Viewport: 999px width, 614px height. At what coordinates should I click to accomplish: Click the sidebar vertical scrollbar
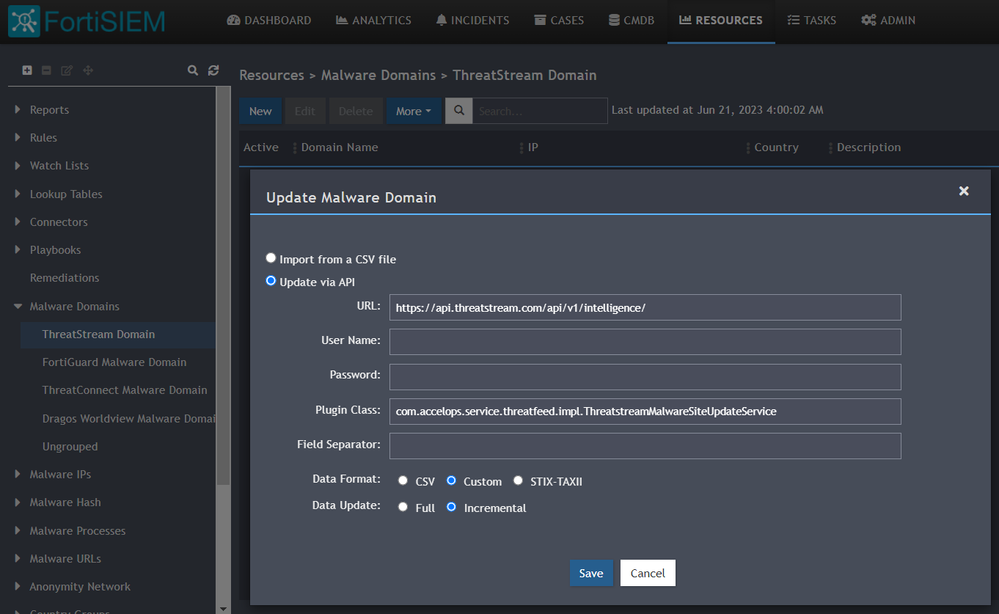point(223,300)
